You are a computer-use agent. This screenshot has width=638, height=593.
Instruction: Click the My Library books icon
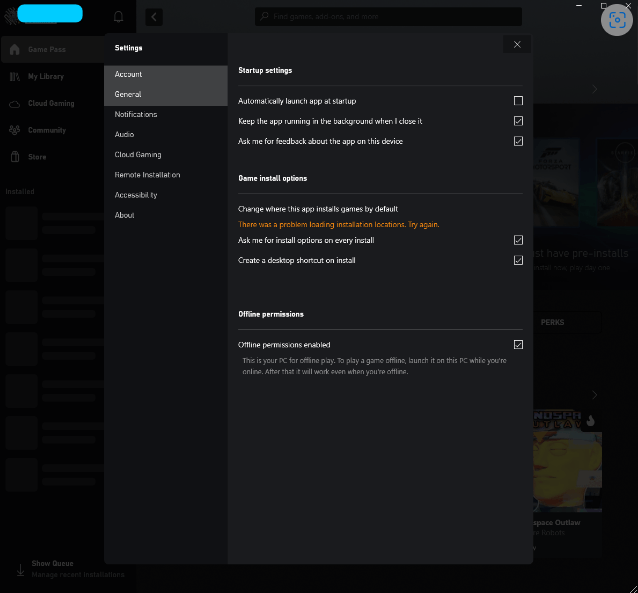tap(15, 77)
